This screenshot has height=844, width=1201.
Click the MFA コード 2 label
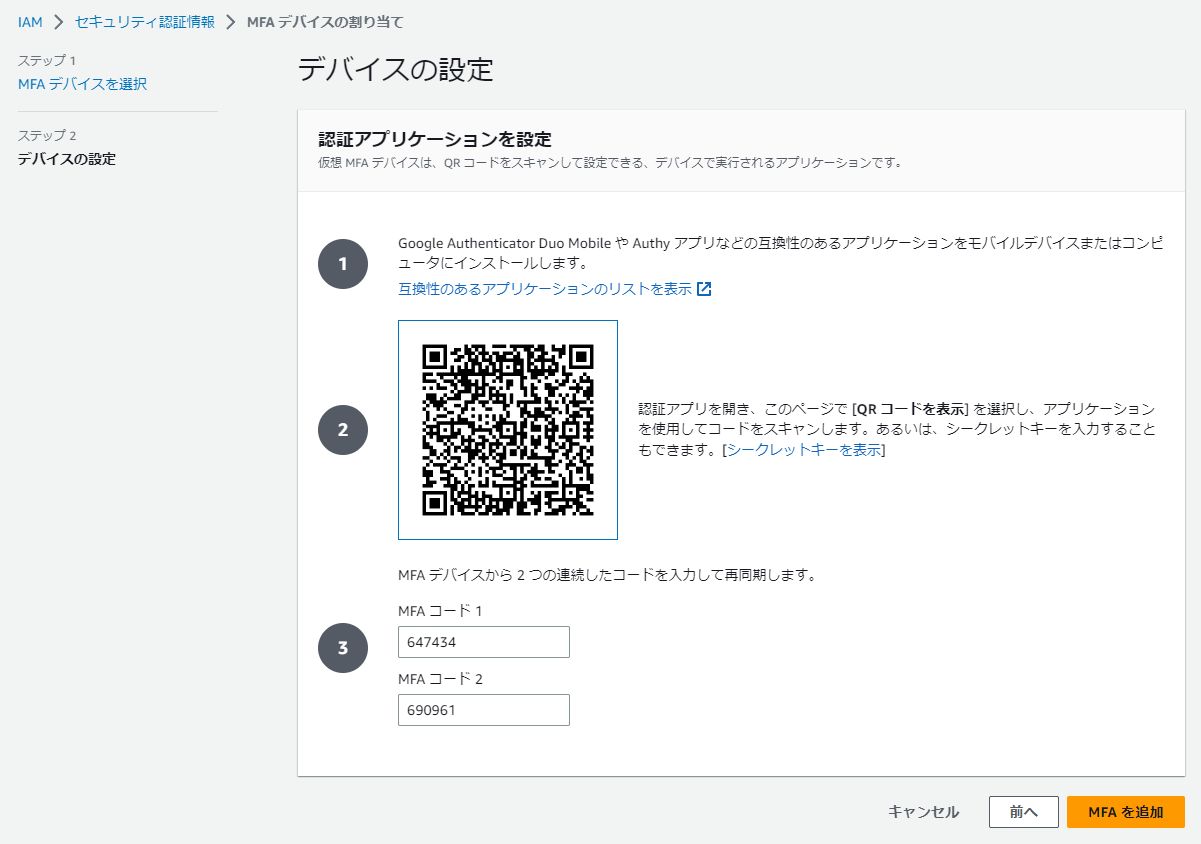pos(440,679)
